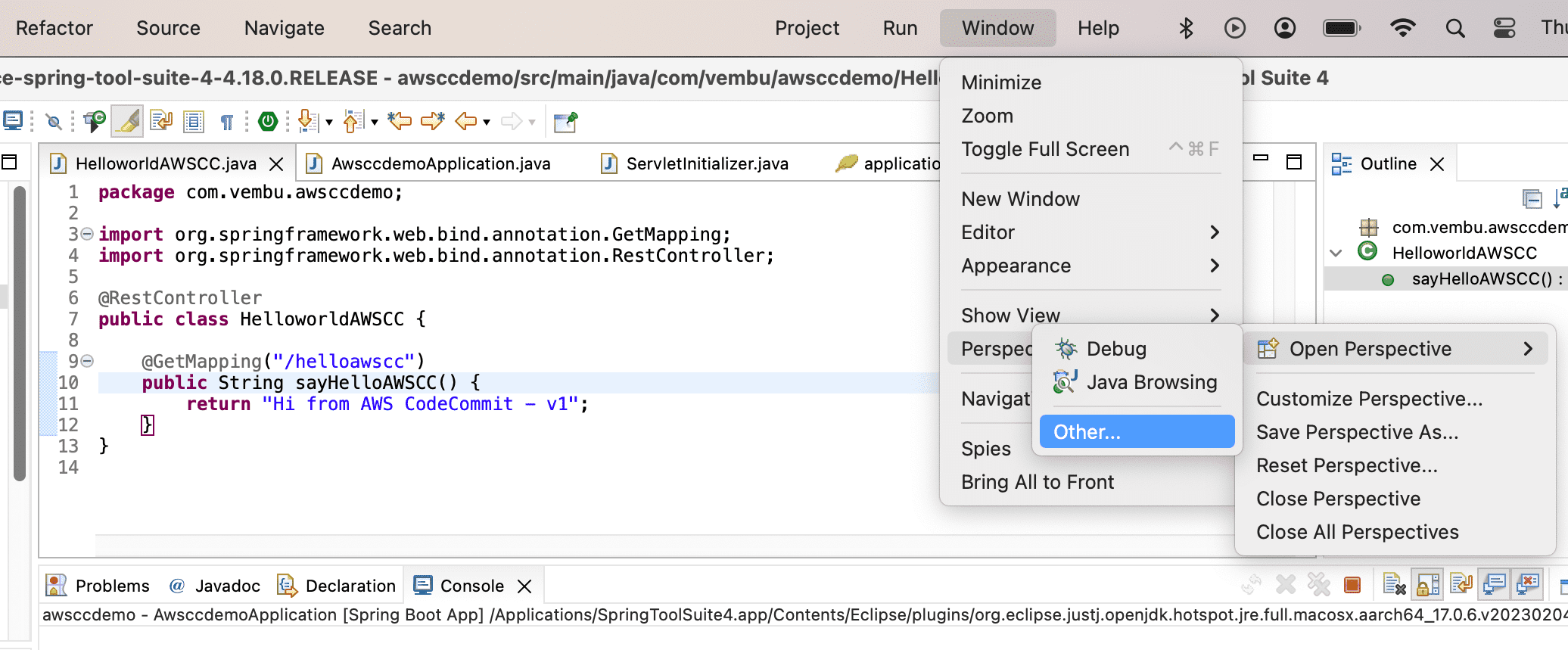Open the Back history dropdown arrow

point(487,122)
